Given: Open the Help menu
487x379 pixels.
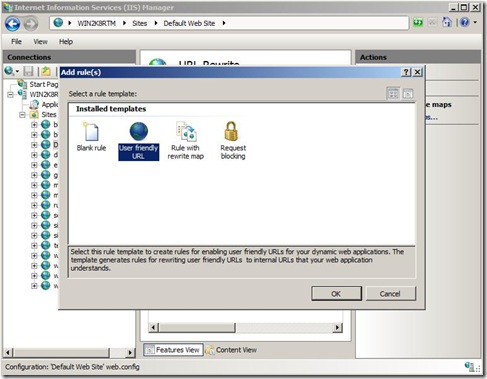Looking at the screenshot, I should [x=66, y=42].
